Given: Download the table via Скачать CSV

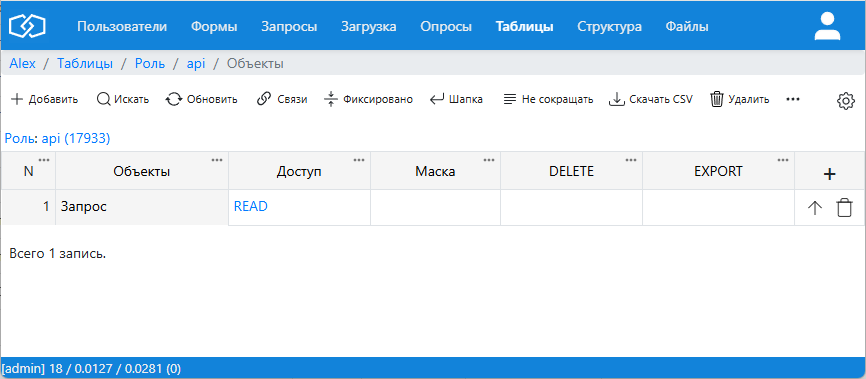Looking at the screenshot, I should pos(650,99).
